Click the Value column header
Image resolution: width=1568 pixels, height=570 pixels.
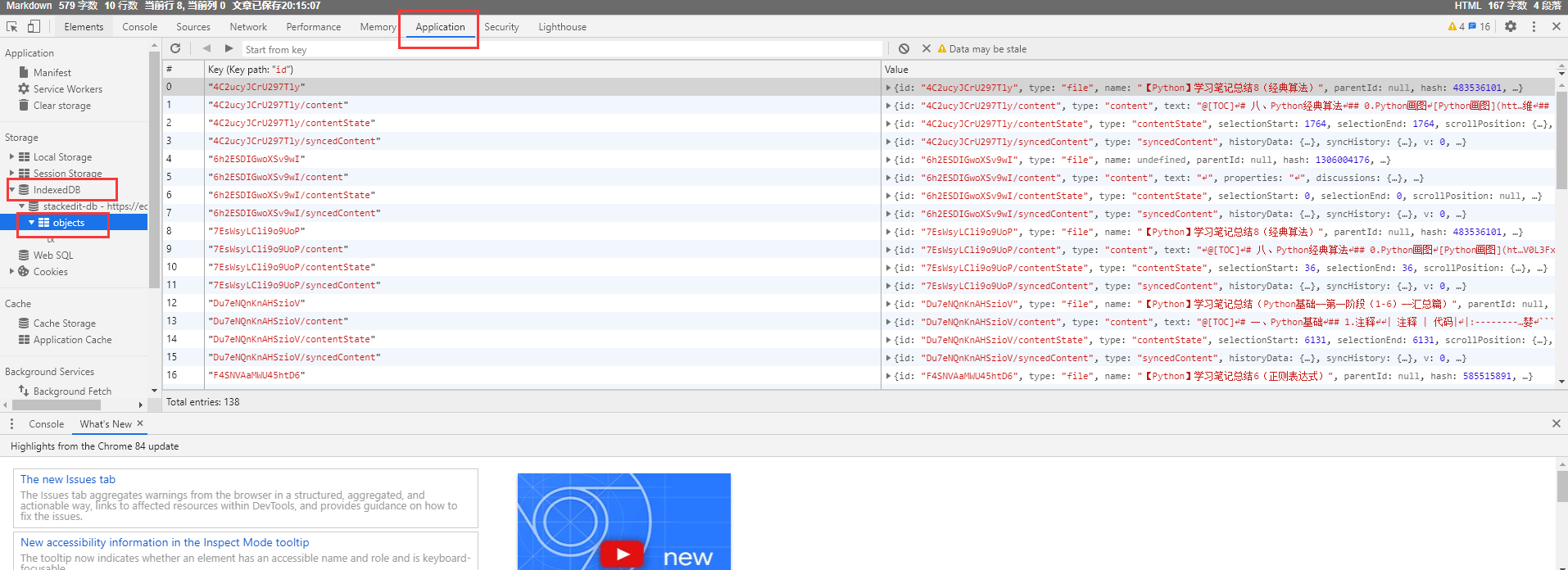pos(1218,69)
